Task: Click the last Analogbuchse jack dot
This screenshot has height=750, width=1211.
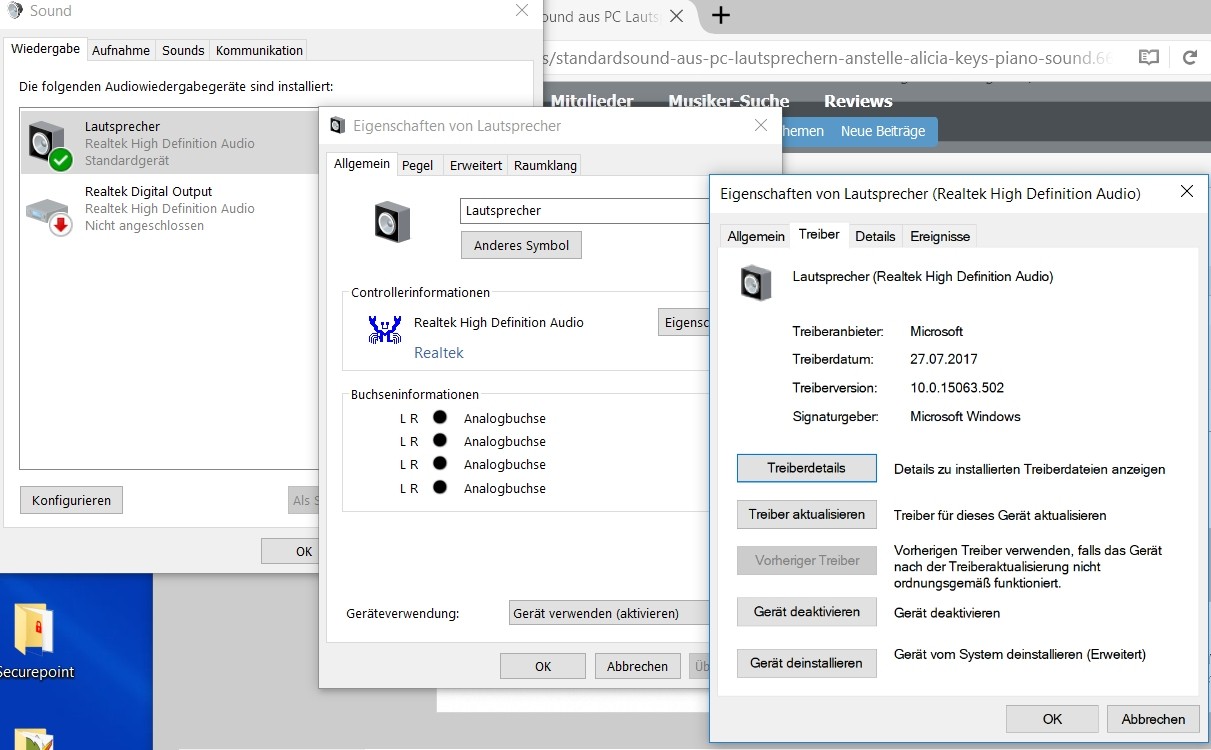Action: click(439, 487)
